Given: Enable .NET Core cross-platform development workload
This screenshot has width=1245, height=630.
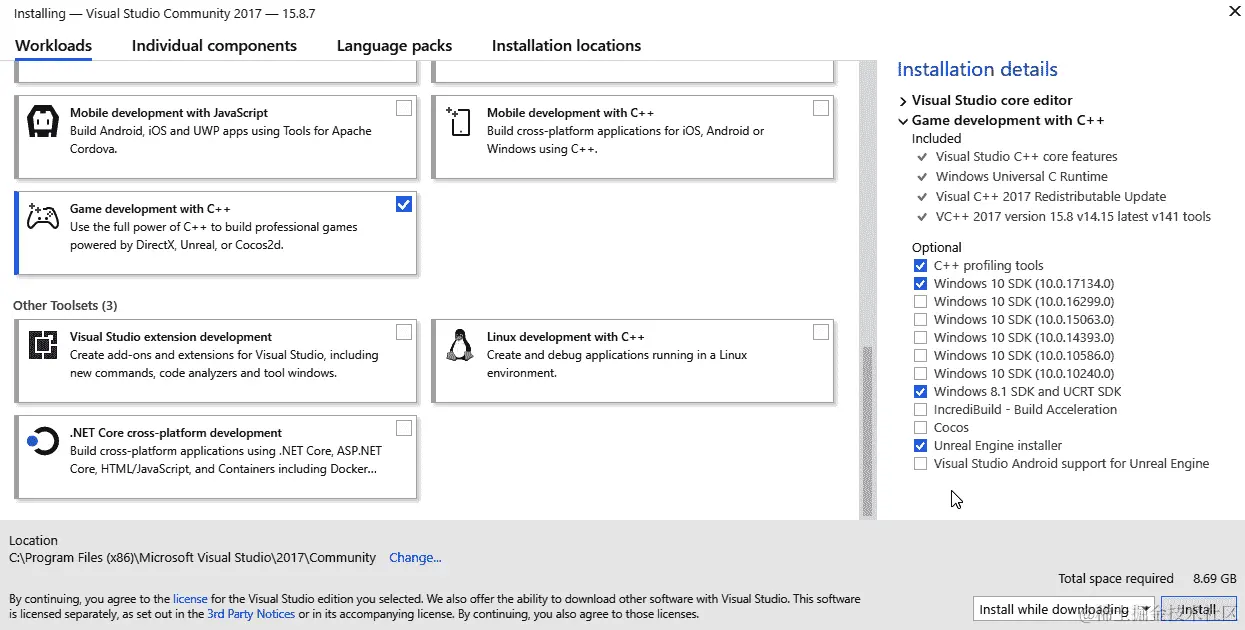Looking at the screenshot, I should [x=404, y=428].
